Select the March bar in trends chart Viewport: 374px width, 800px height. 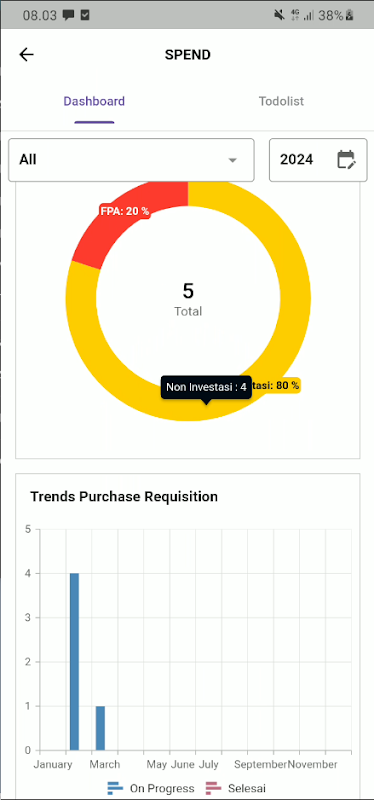coord(100,728)
